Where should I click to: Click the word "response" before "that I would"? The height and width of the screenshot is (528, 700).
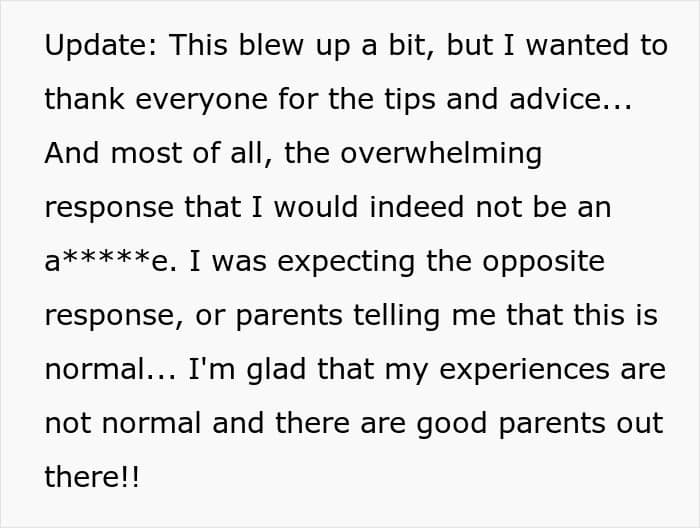109,209
